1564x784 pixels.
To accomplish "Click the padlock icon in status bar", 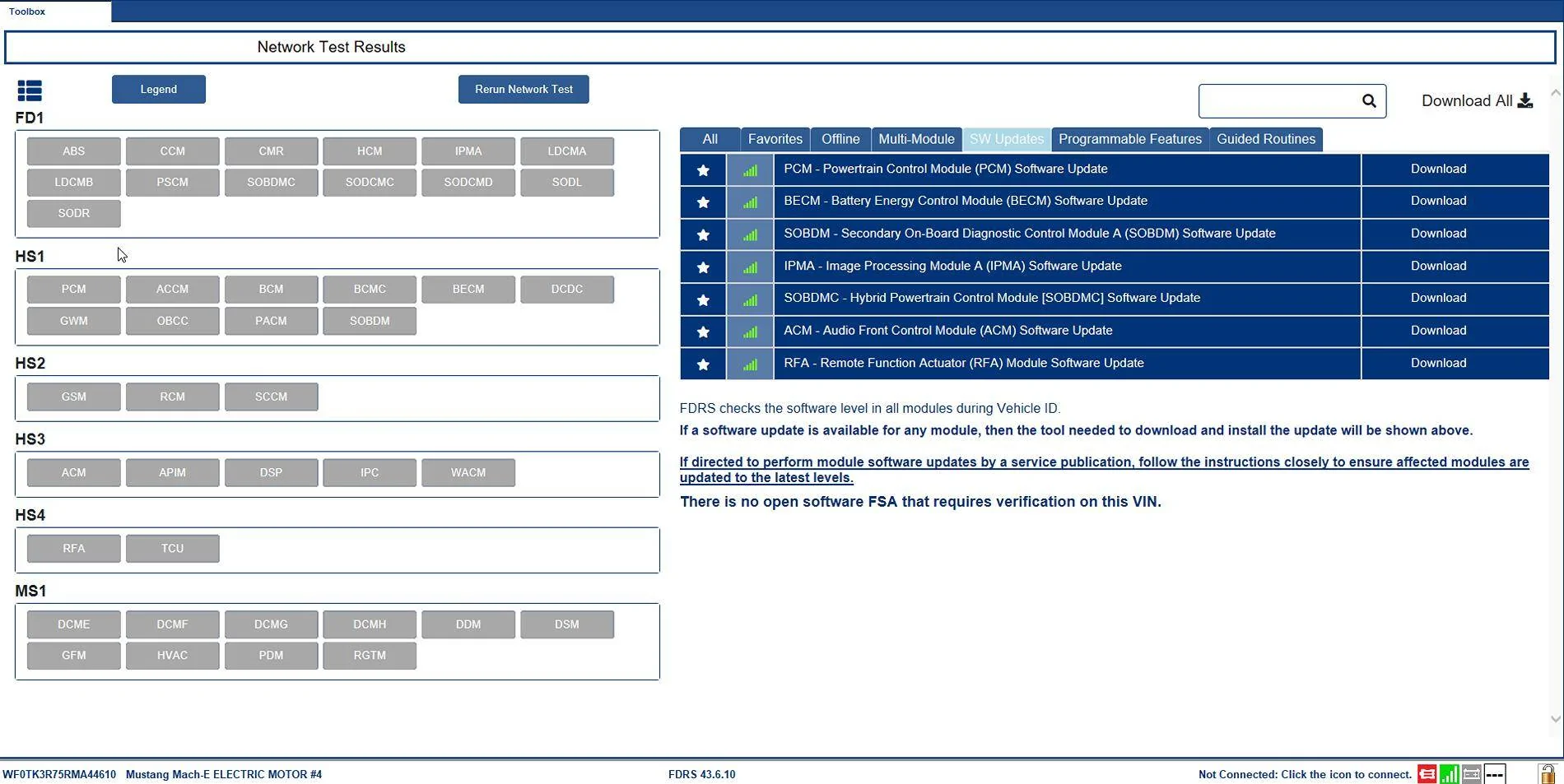I will tap(1548, 774).
